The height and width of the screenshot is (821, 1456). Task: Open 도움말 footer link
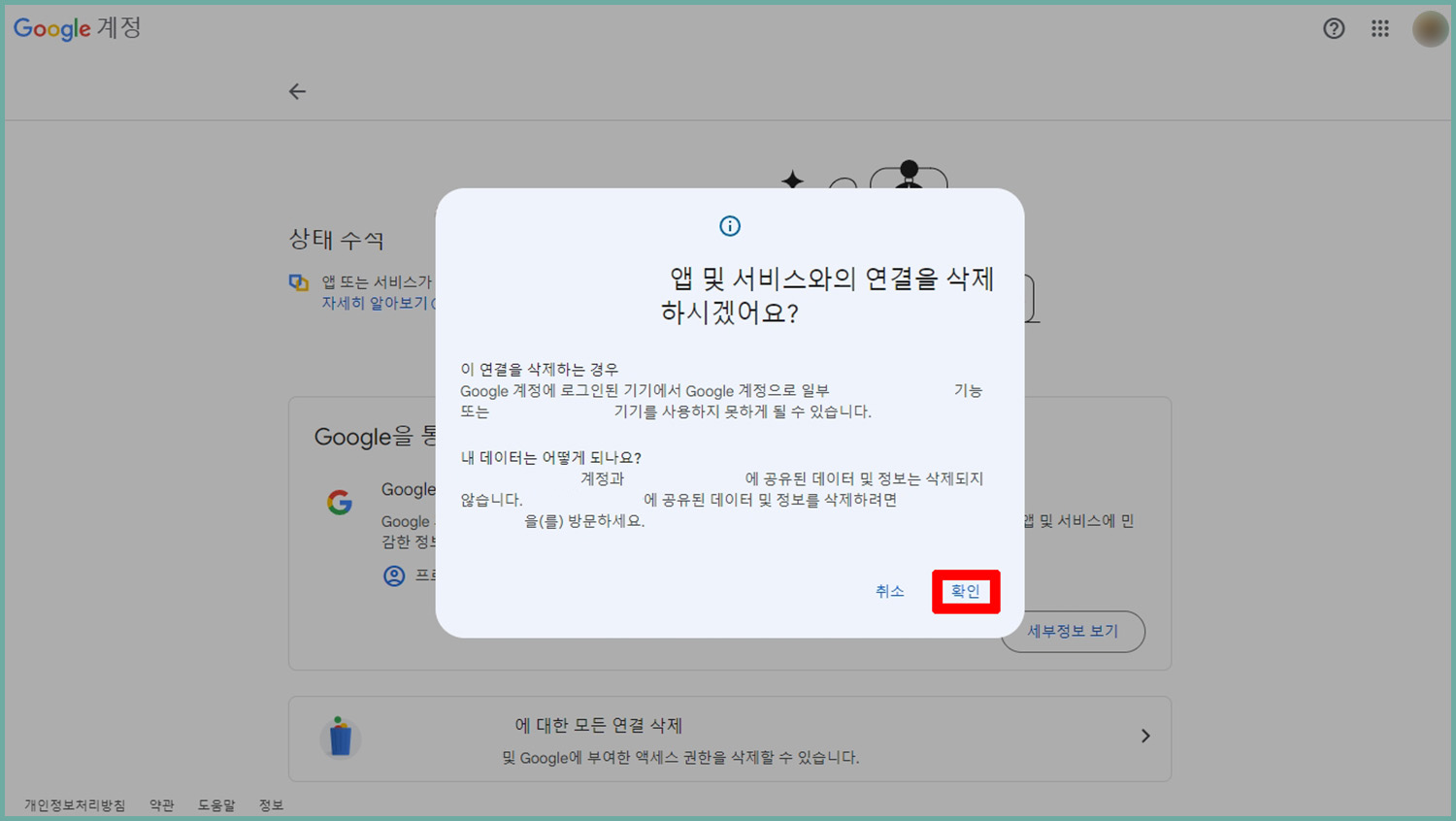click(x=216, y=805)
